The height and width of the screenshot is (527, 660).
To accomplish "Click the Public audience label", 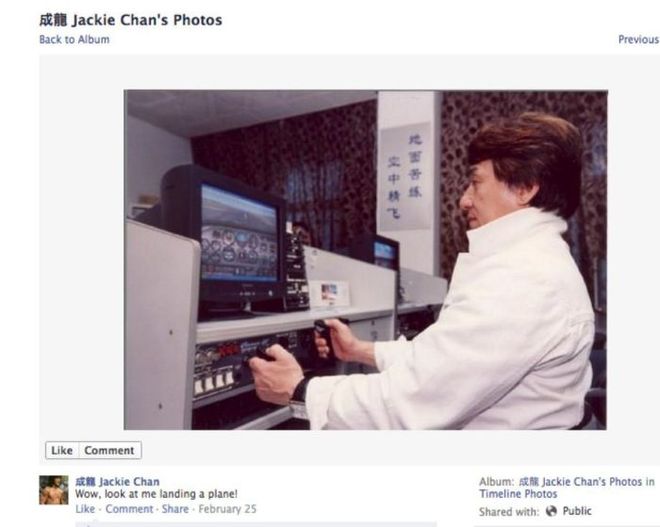I will click(x=577, y=511).
